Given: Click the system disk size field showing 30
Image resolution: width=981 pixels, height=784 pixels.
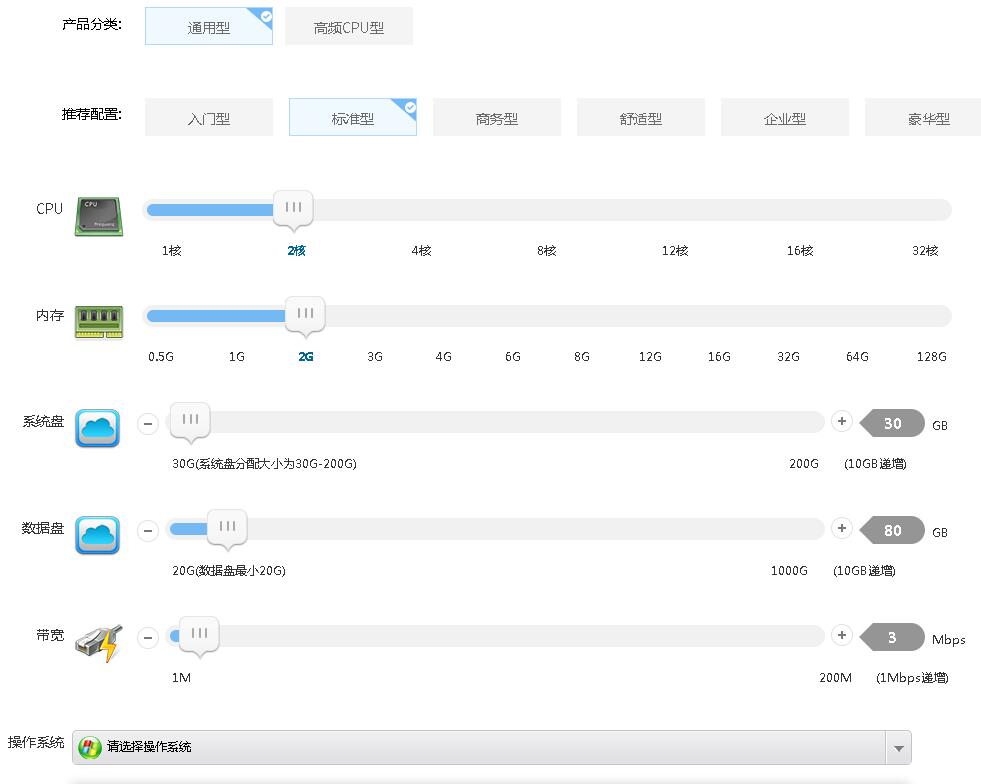Looking at the screenshot, I should click(892, 424).
